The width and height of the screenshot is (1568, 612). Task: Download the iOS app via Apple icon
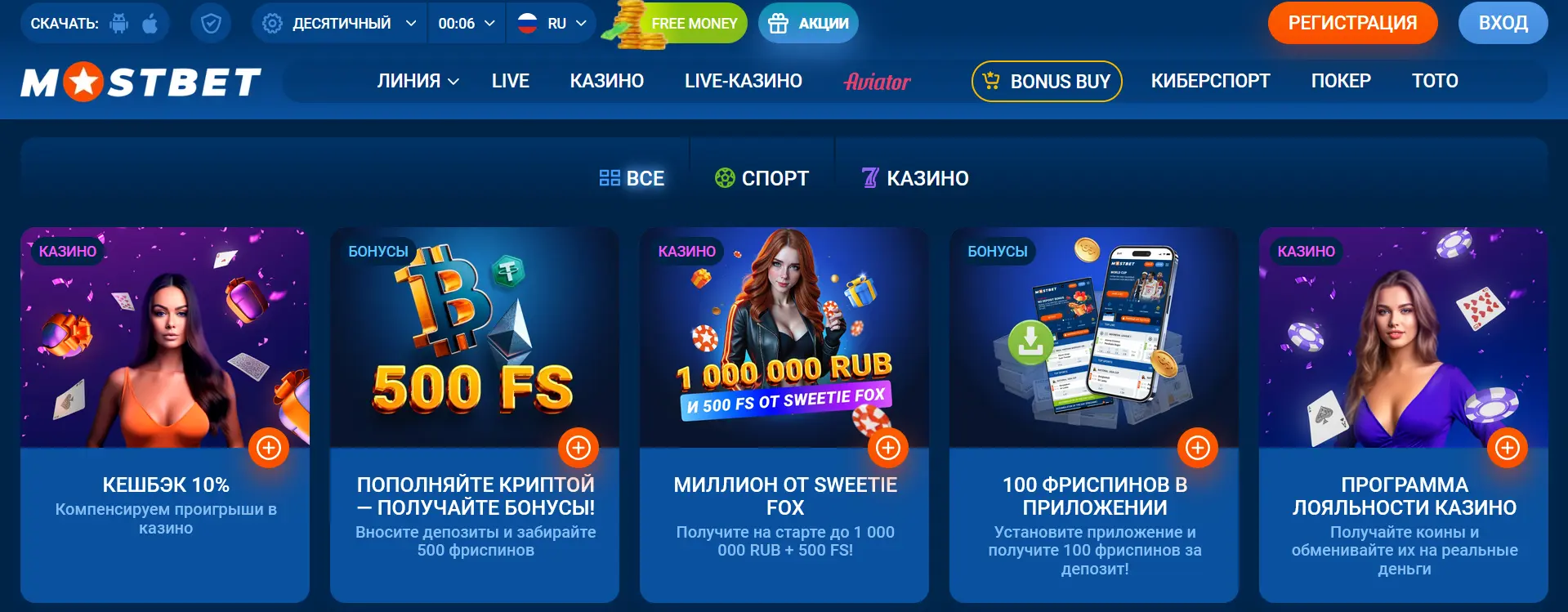150,24
